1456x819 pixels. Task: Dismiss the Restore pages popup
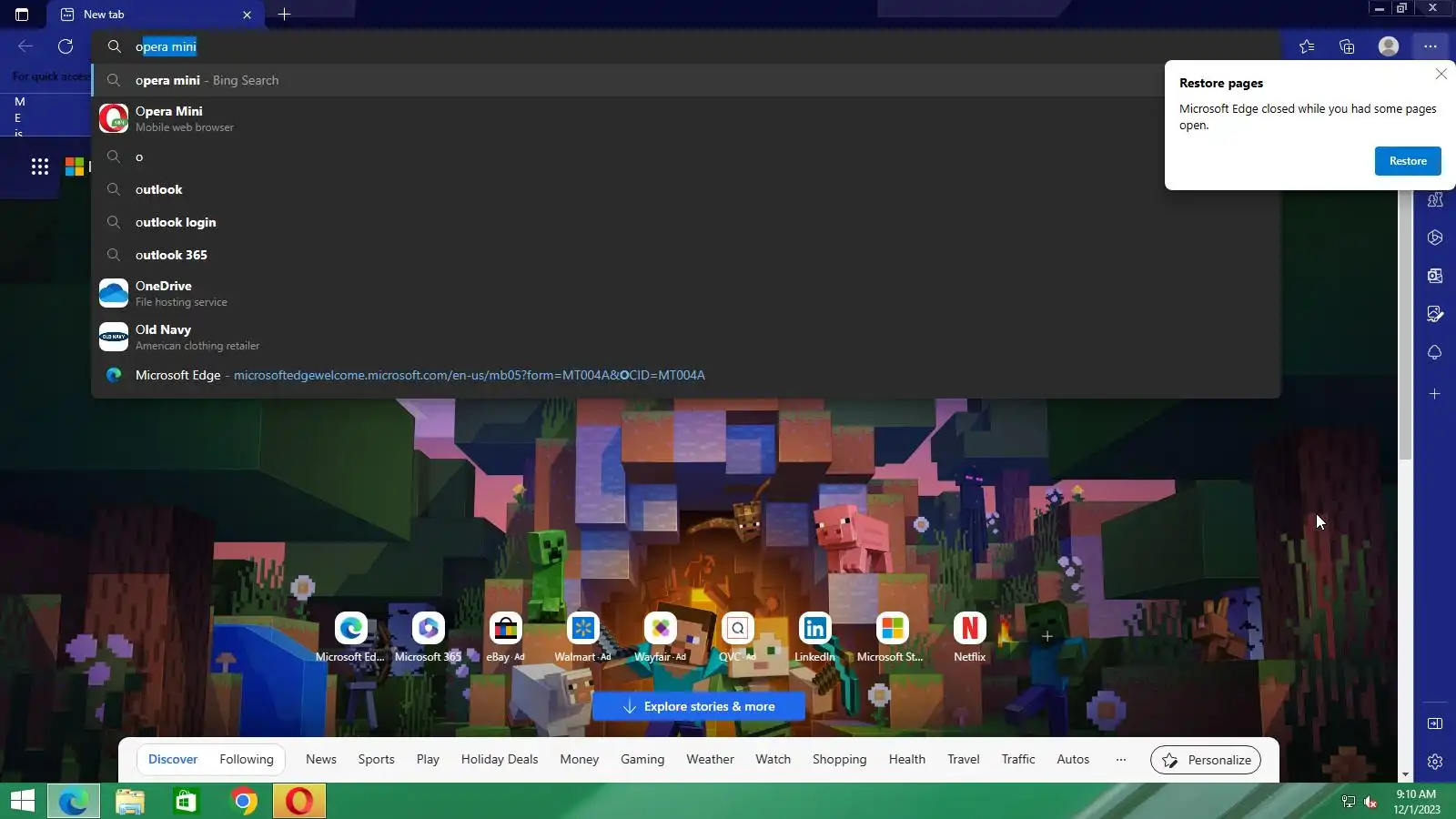(1441, 75)
